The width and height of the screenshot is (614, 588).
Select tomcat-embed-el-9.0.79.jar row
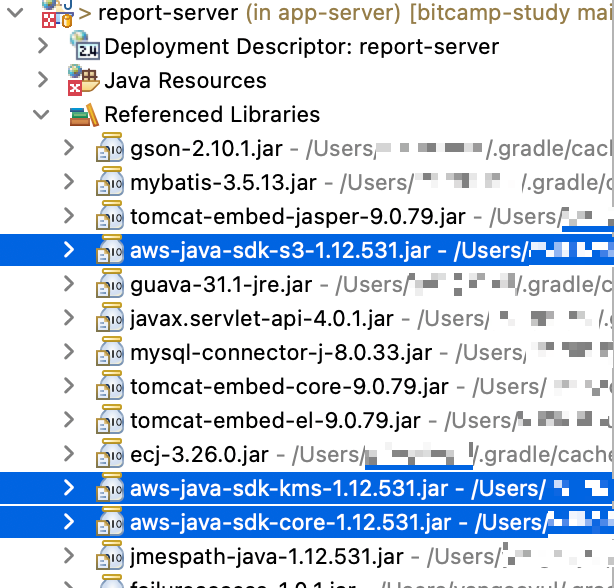pyautogui.click(x=307, y=420)
